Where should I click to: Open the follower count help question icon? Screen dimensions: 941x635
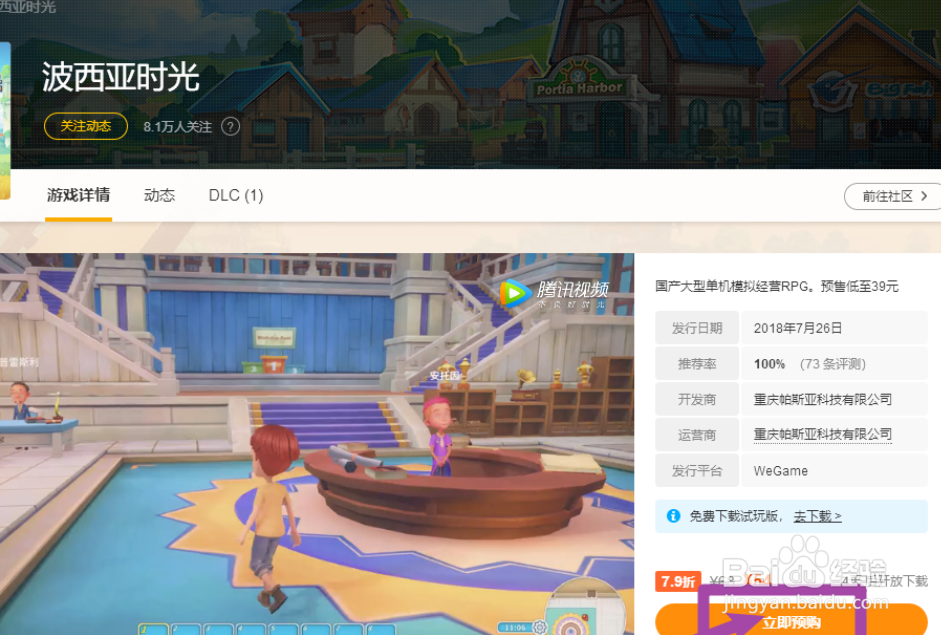click(x=230, y=127)
